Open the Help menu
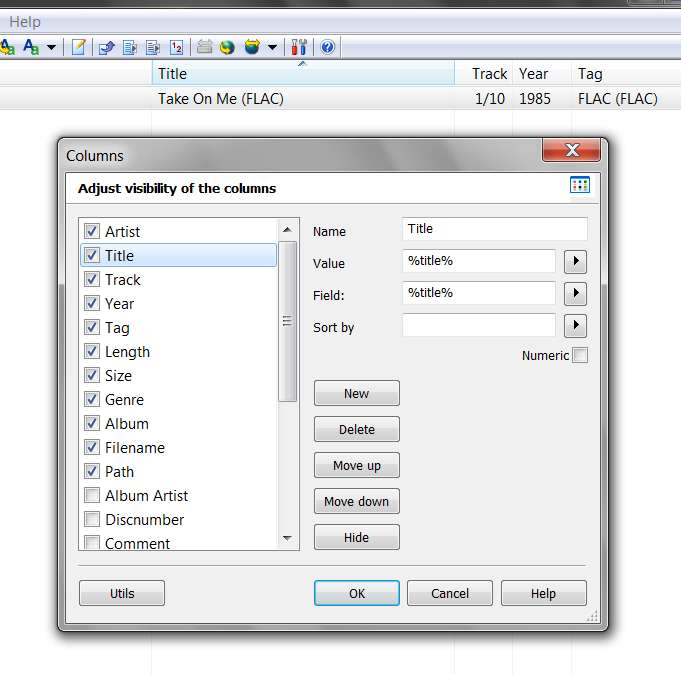Image resolution: width=681 pixels, height=674 pixels. click(25, 22)
